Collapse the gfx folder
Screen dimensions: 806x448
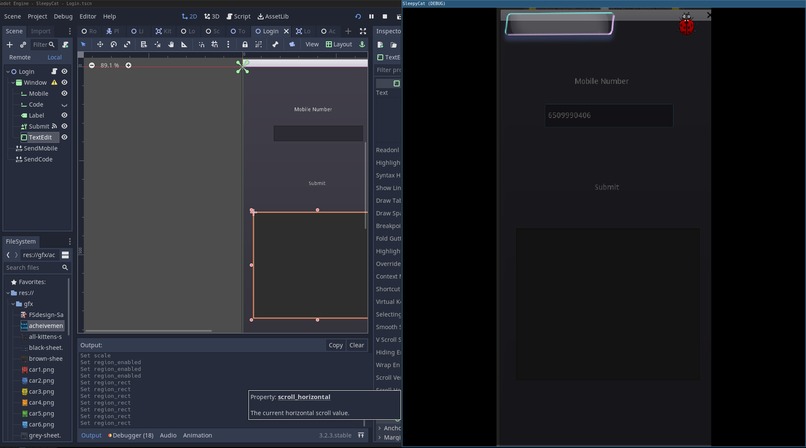(13, 304)
